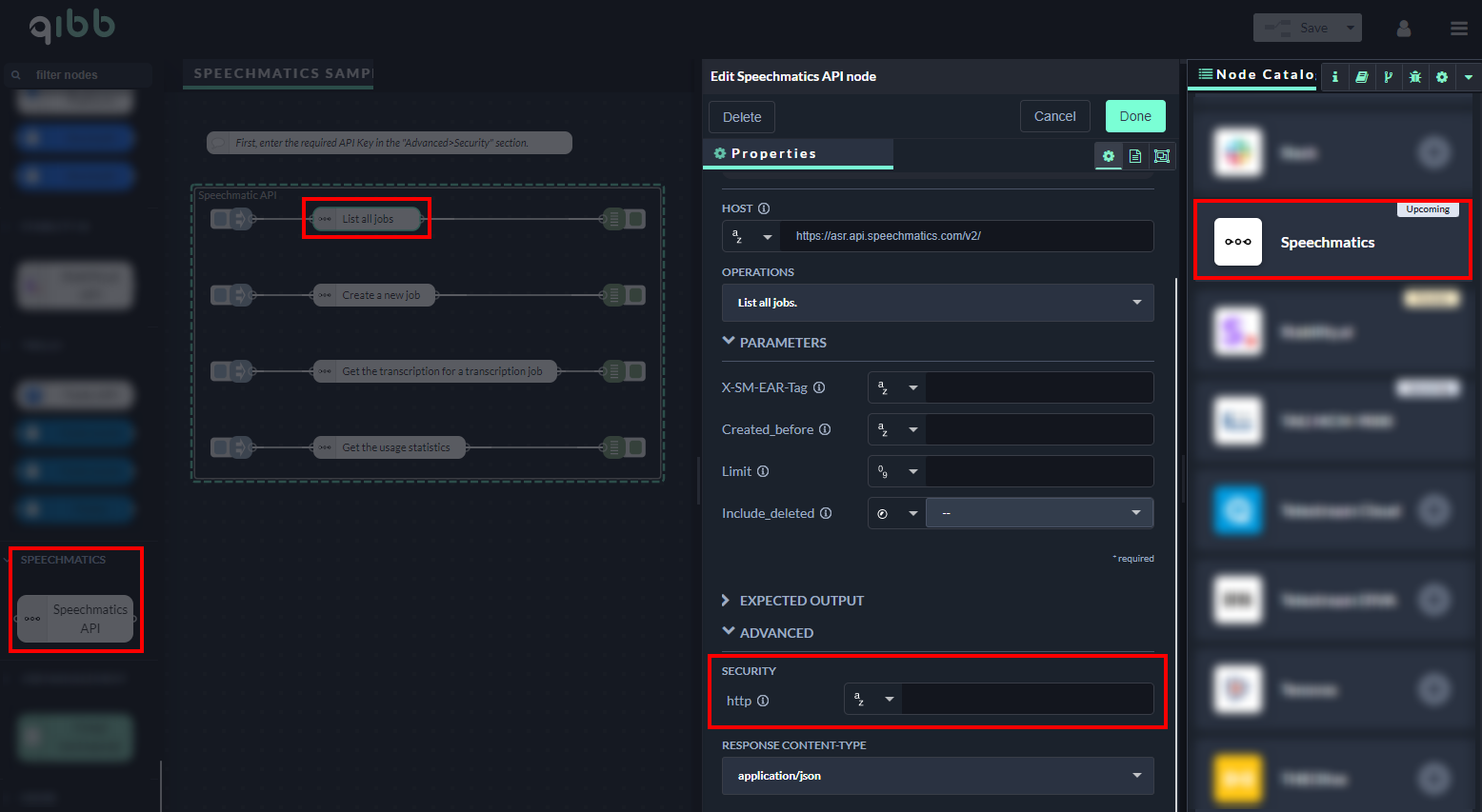
Task: Expand the EXPECTED OUTPUT section
Action: (x=727, y=601)
